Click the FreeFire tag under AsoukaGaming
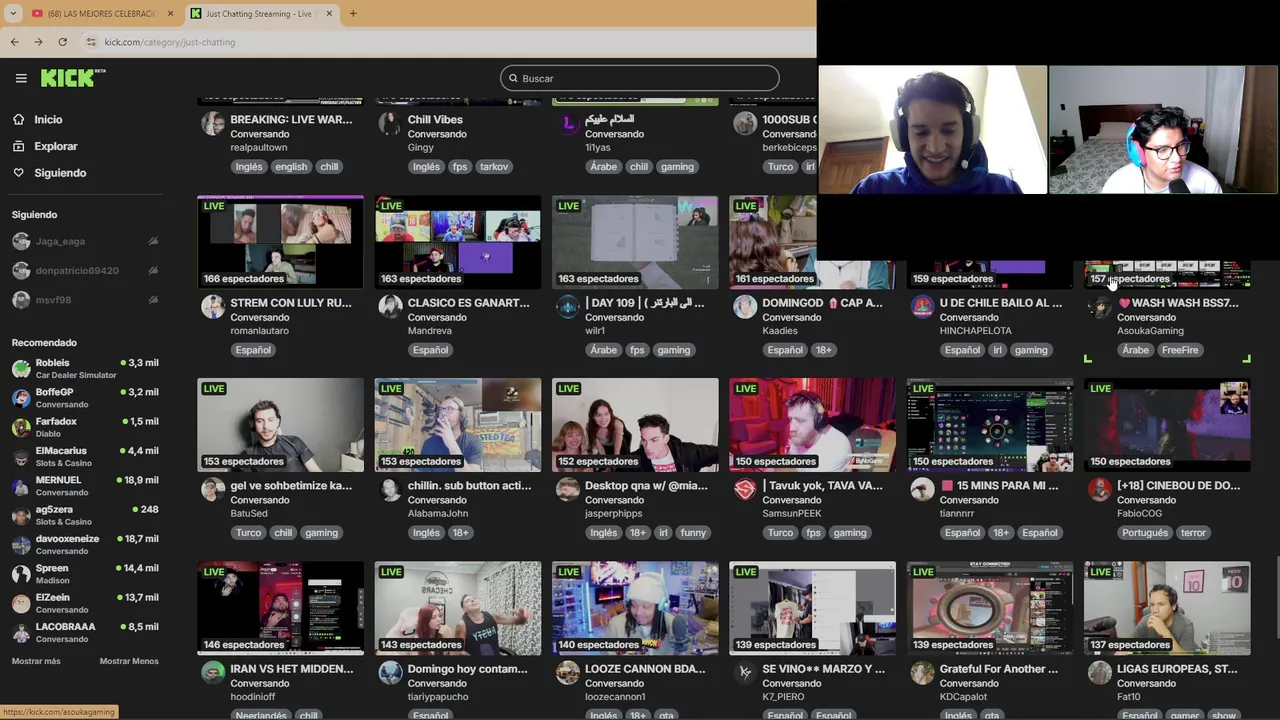The height and width of the screenshot is (720, 1280). [x=1180, y=350]
